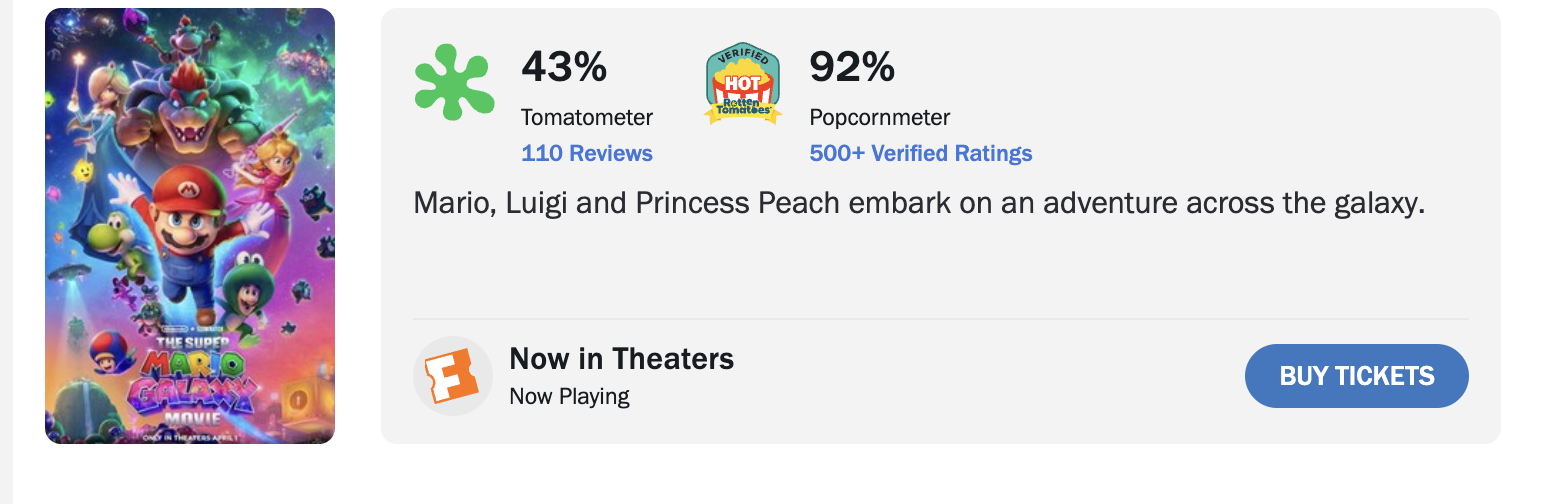Open the 500+ Verified Ratings link
The width and height of the screenshot is (1544, 504).
921,153
